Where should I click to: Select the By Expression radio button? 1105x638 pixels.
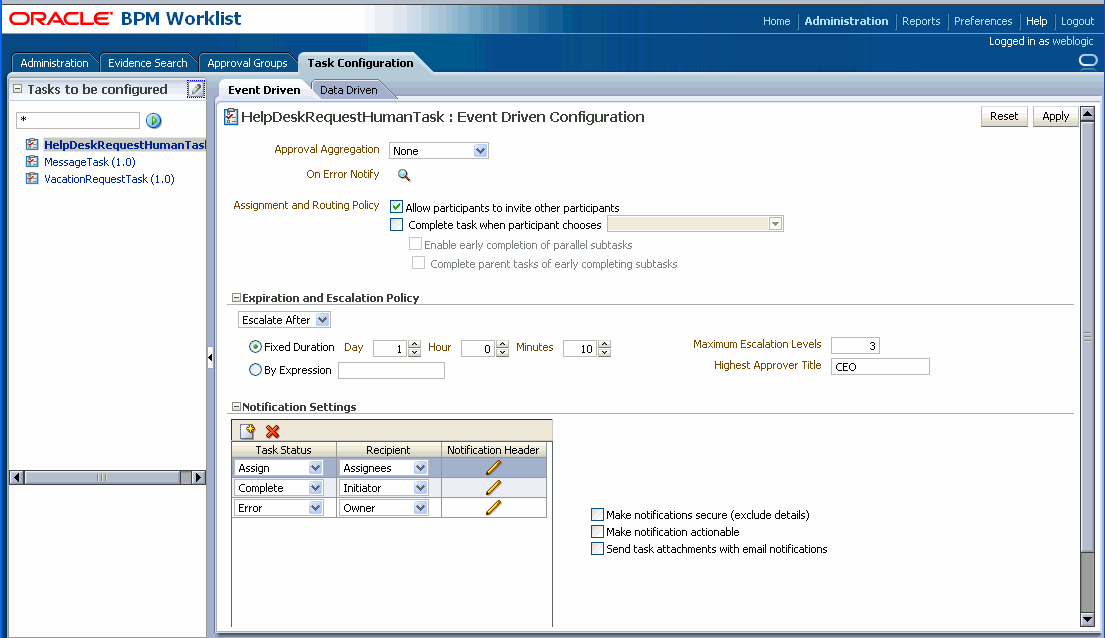pyautogui.click(x=256, y=369)
